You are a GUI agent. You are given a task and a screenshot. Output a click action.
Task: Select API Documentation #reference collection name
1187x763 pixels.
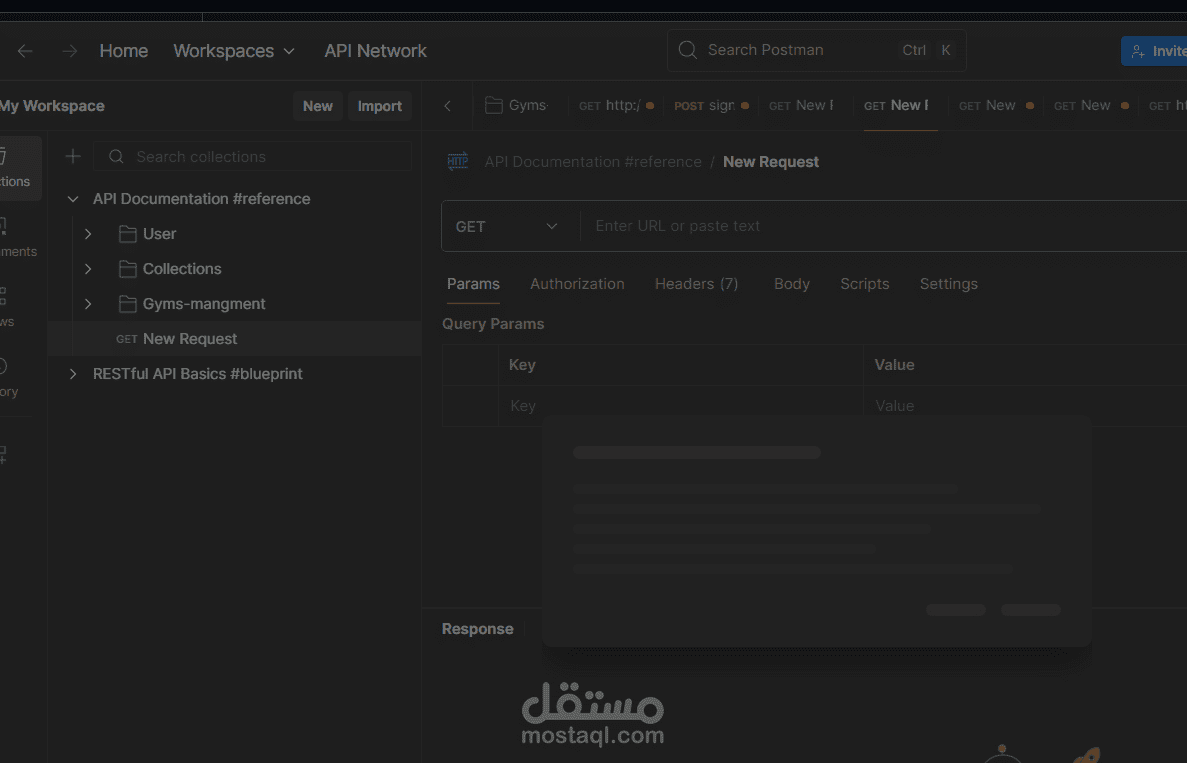(x=201, y=199)
